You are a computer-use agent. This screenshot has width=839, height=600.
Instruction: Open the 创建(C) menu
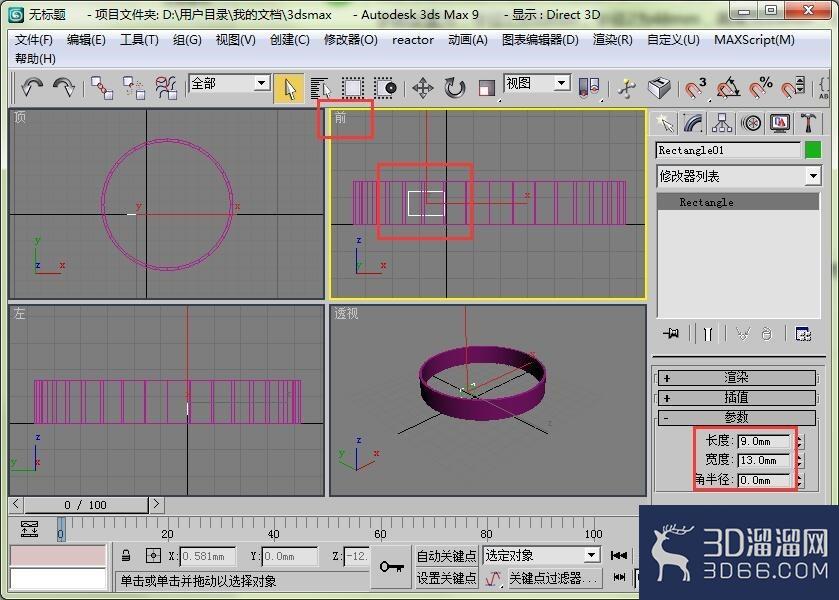click(289, 40)
